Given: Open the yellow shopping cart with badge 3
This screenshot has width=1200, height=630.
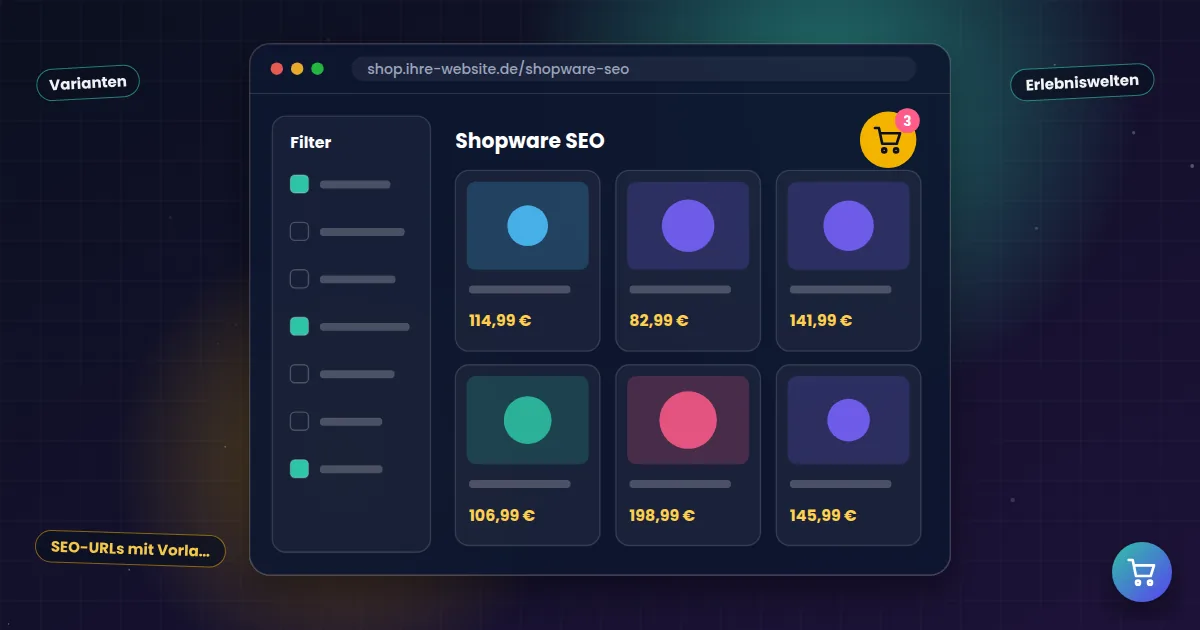Looking at the screenshot, I should click(888, 141).
